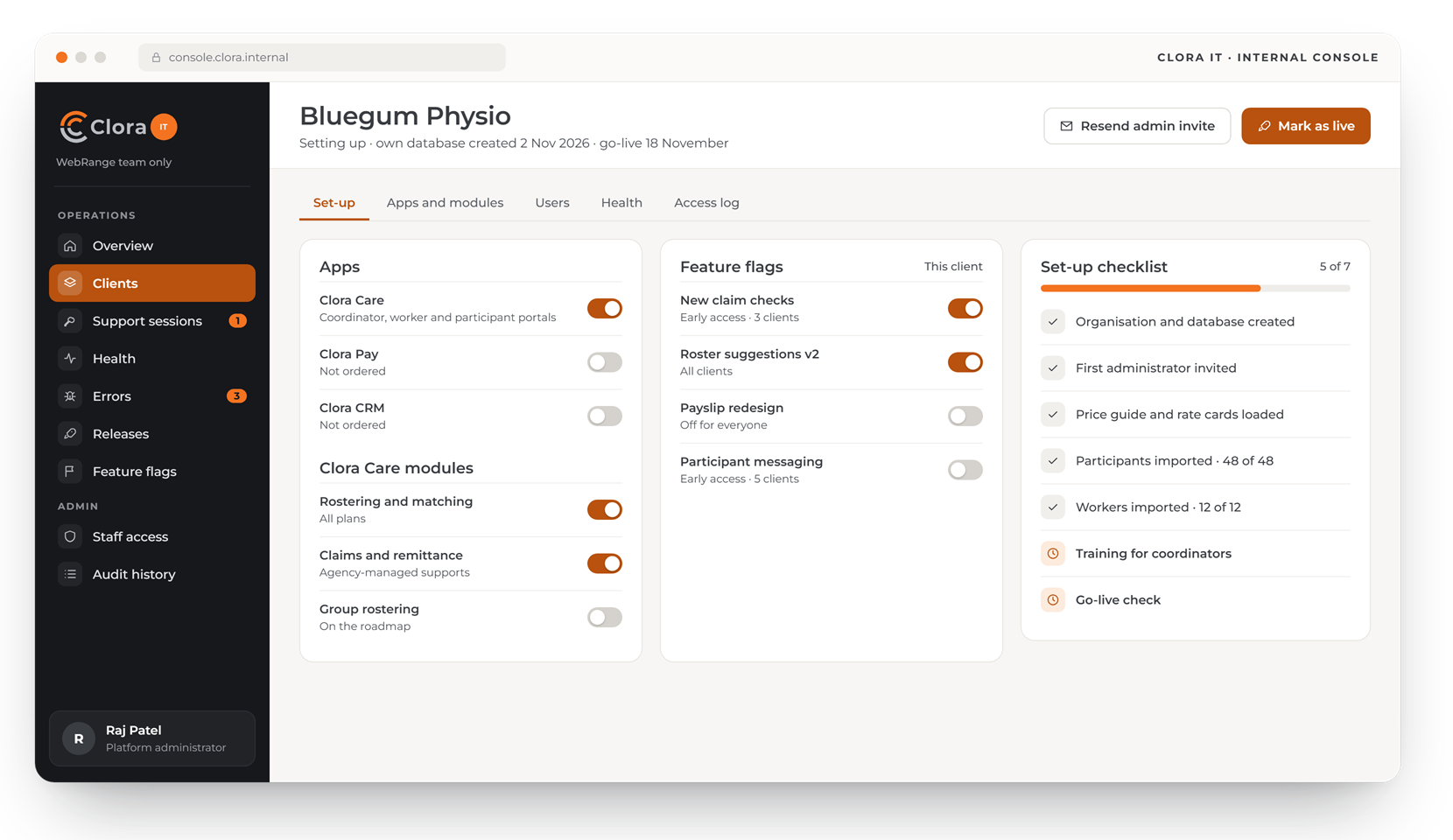
Task: Click the clock icon beside Training for coordinators
Action: coord(1053,554)
